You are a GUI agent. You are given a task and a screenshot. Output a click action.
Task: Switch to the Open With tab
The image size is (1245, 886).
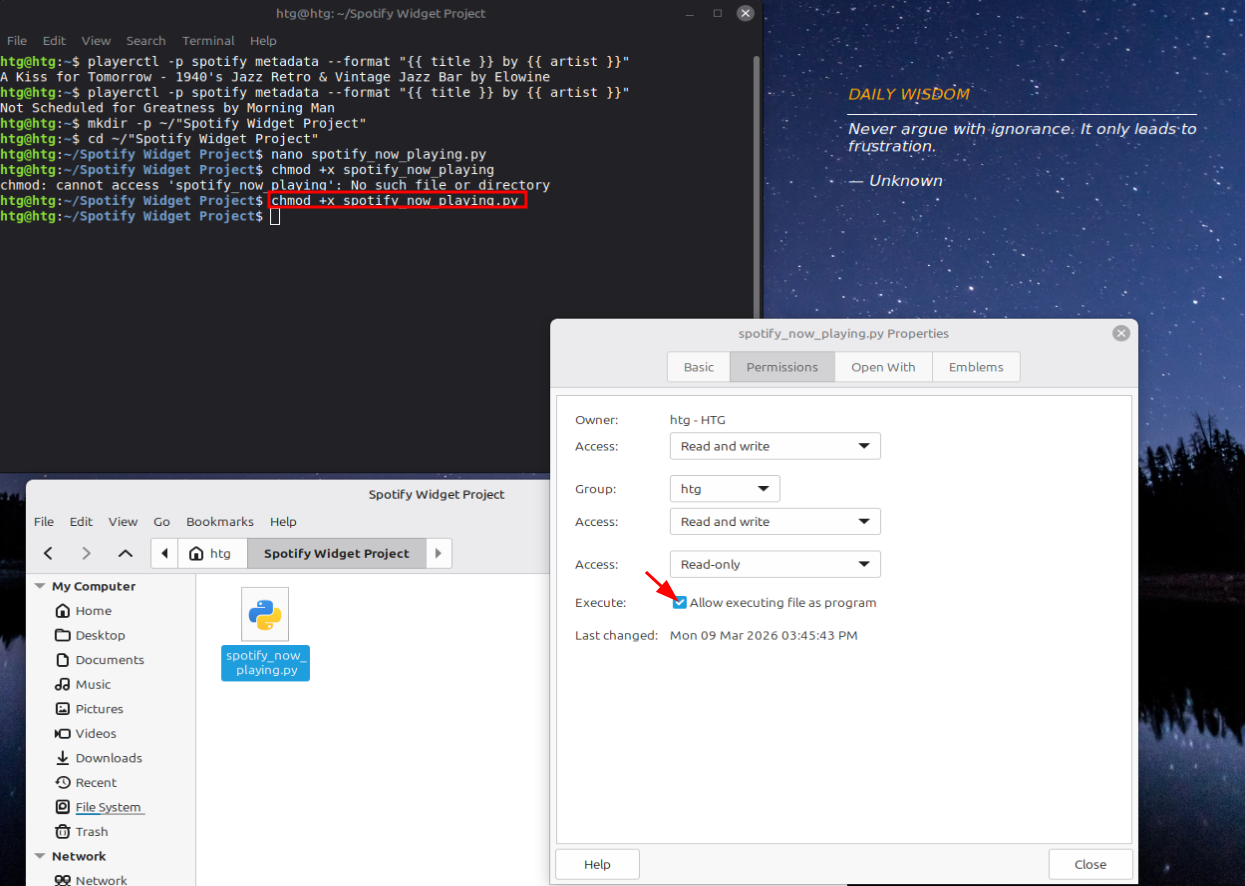pos(883,367)
